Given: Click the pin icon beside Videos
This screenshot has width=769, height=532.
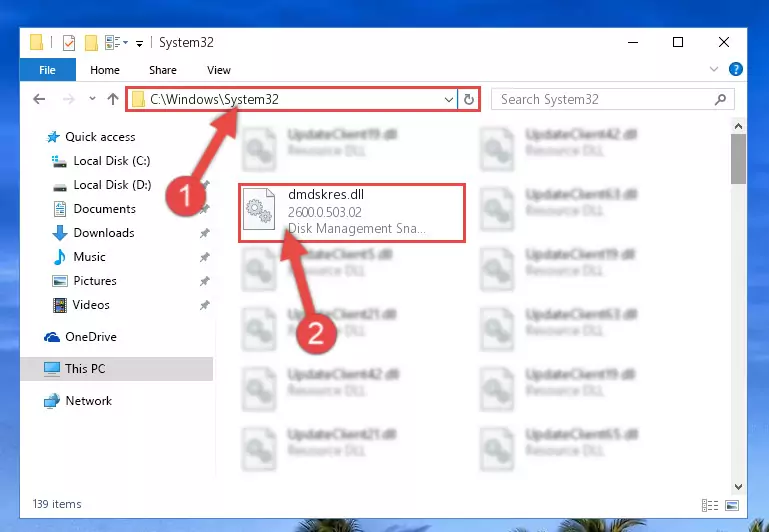Looking at the screenshot, I should [x=205, y=305].
